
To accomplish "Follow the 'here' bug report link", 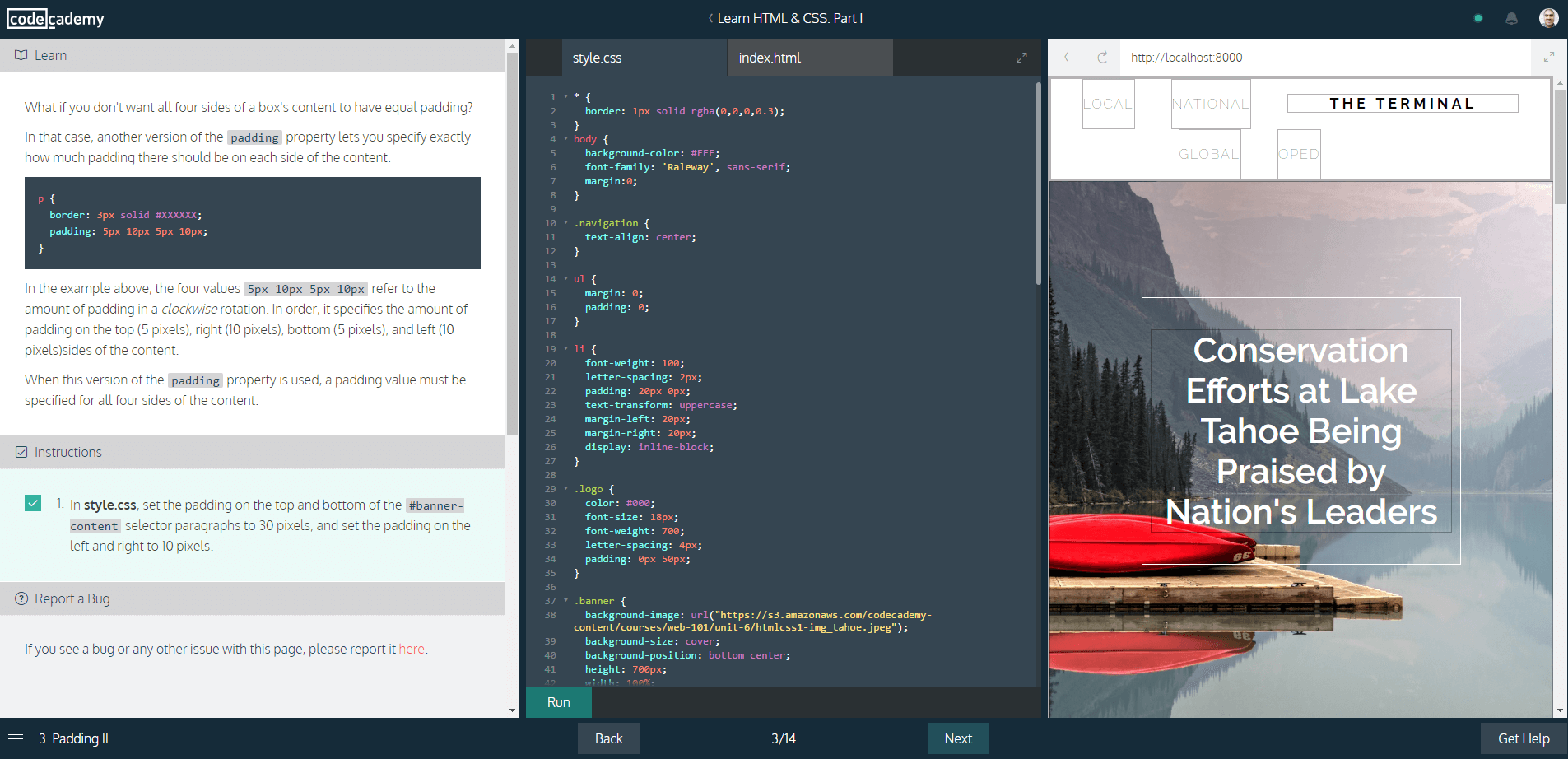I will (412, 649).
